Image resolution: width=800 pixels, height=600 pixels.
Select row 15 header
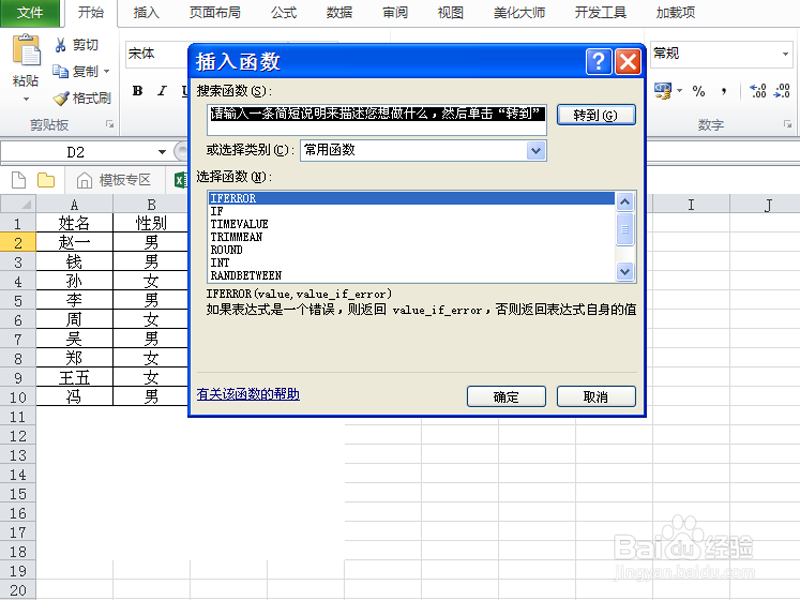(18, 494)
